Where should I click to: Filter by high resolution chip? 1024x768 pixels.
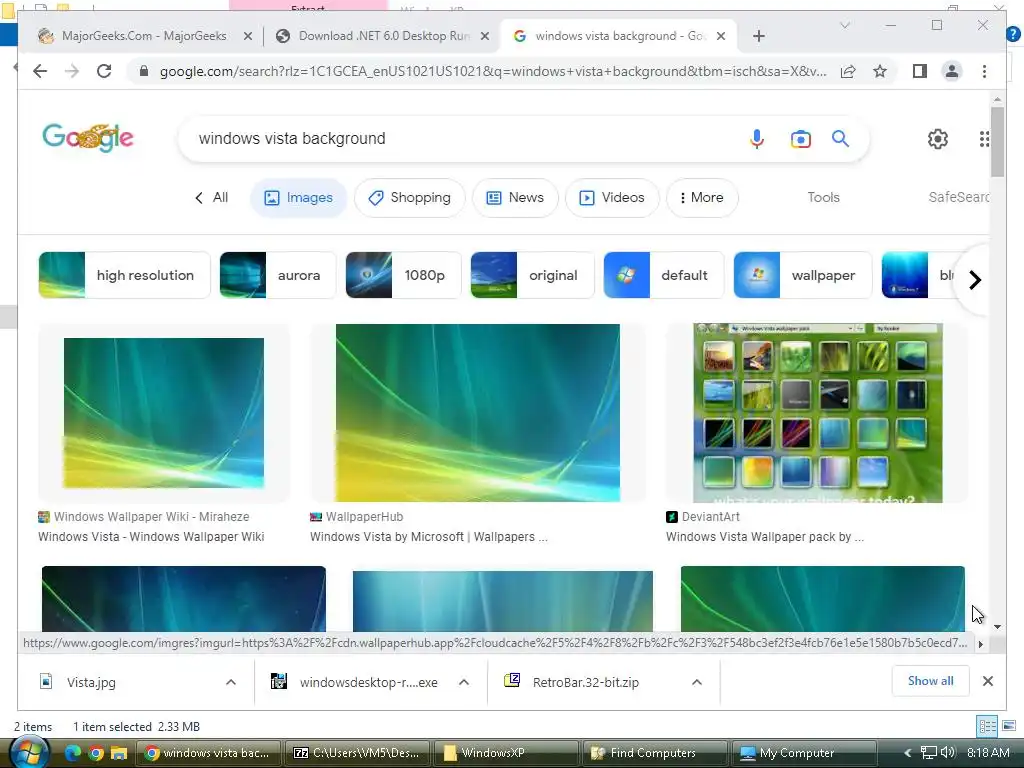[x=124, y=275]
